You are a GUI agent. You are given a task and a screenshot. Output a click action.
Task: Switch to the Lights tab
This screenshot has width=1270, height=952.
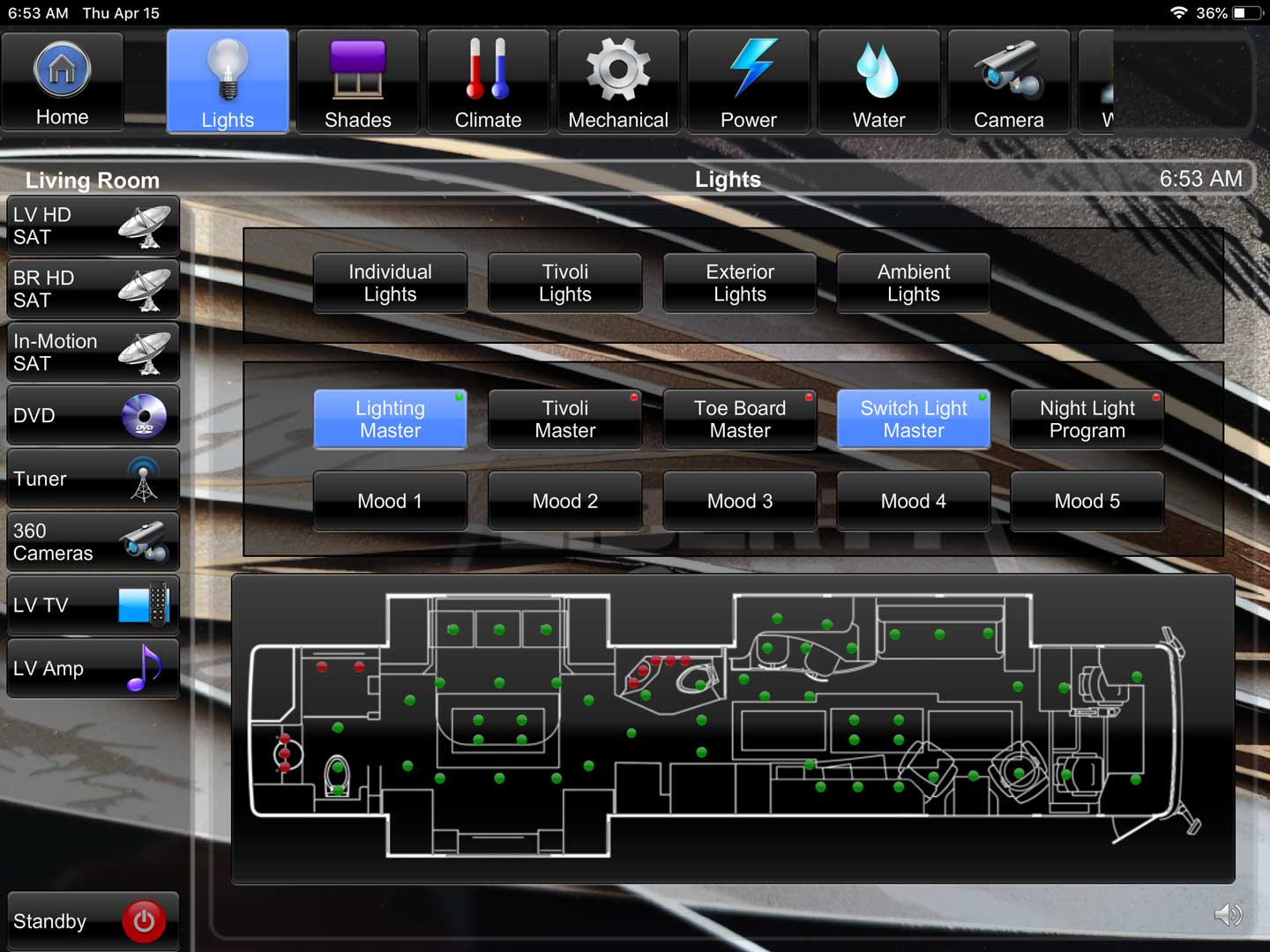tap(227, 81)
